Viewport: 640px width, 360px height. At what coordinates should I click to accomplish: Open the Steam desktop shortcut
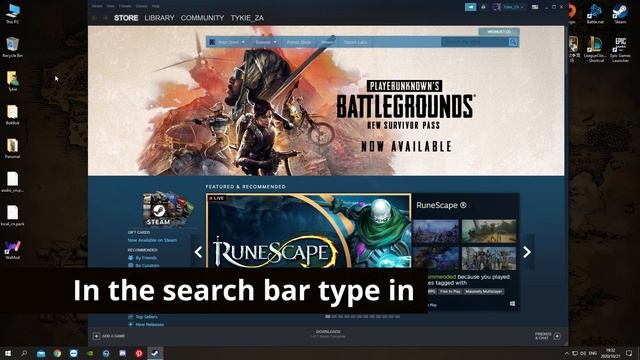point(620,13)
